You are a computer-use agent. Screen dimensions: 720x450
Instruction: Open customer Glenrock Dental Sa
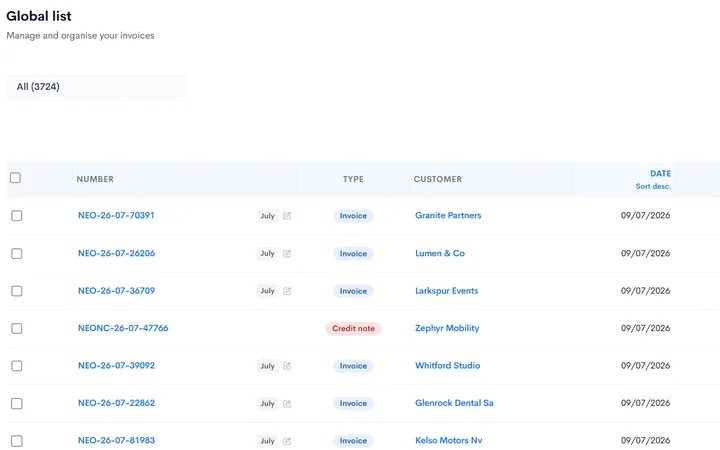coord(454,403)
